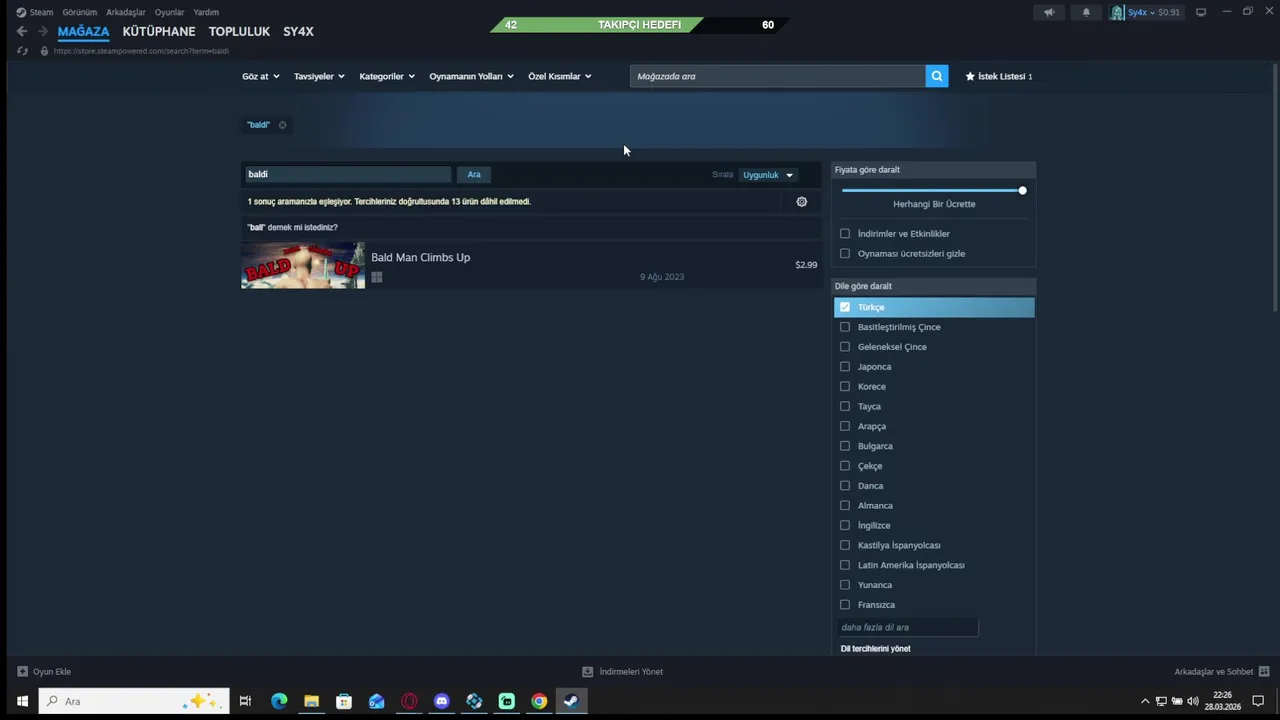Open the Steam news megaphone icon
The width and height of the screenshot is (1280, 720).
(1049, 12)
